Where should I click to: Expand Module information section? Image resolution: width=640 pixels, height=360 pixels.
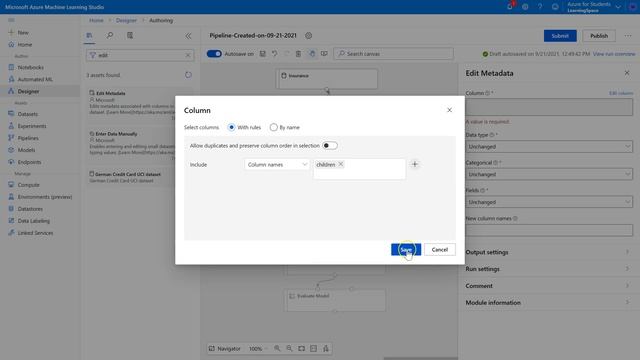[549, 303]
